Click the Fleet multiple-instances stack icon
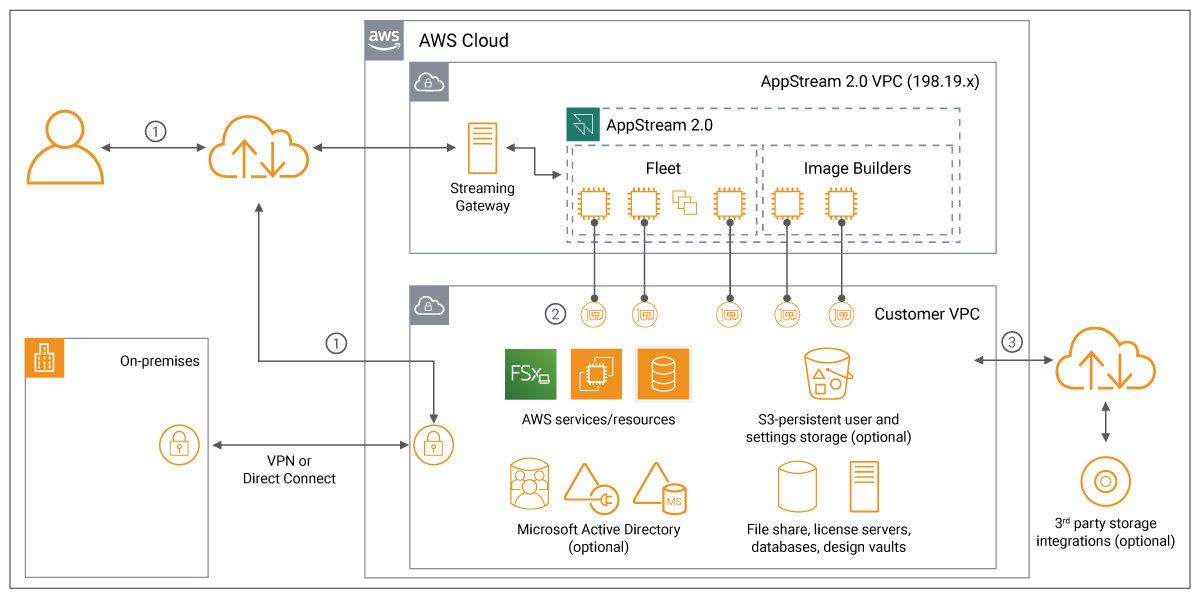Screen dimensions: 1200x598 685,203
